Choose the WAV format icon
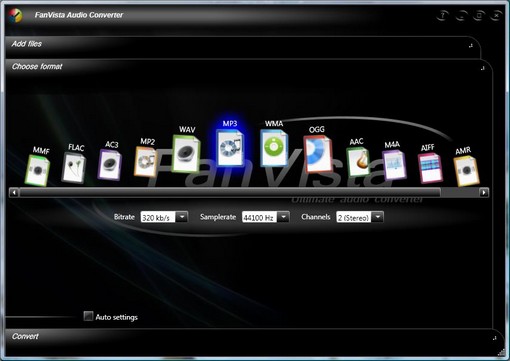This screenshot has width=510, height=361. (x=186, y=154)
